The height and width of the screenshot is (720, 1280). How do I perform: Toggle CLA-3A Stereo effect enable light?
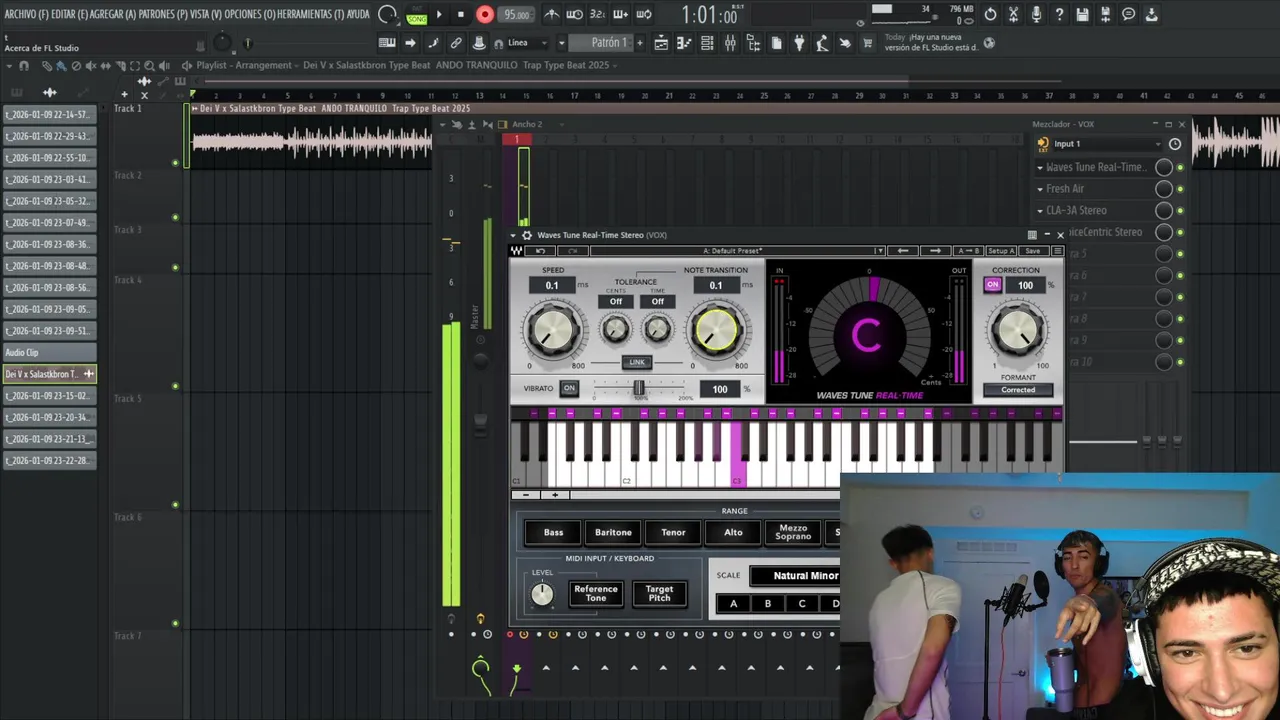[1180, 211]
